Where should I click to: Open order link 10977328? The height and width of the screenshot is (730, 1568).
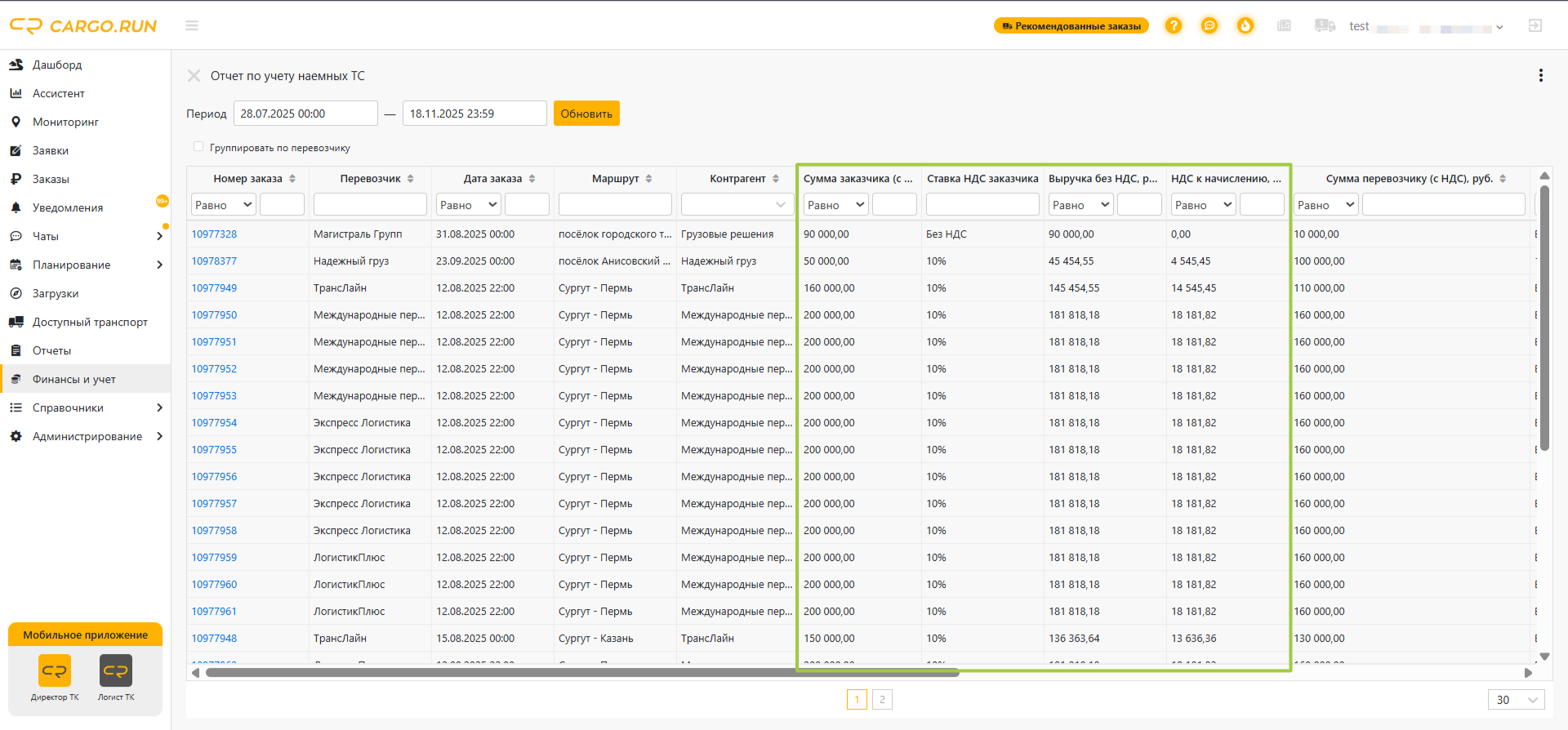tap(214, 234)
